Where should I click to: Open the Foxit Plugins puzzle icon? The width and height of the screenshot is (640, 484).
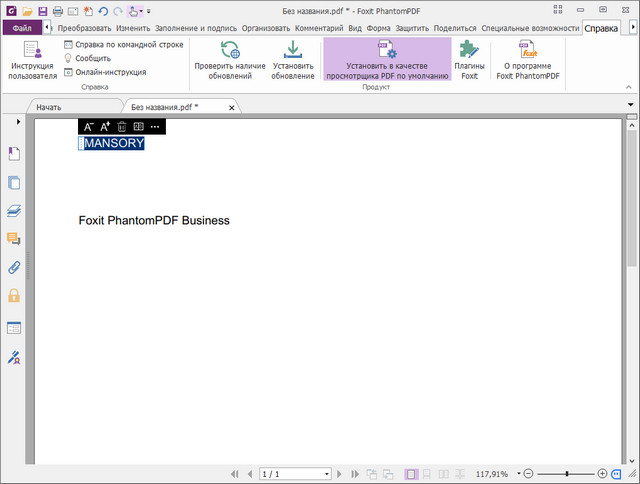click(469, 50)
